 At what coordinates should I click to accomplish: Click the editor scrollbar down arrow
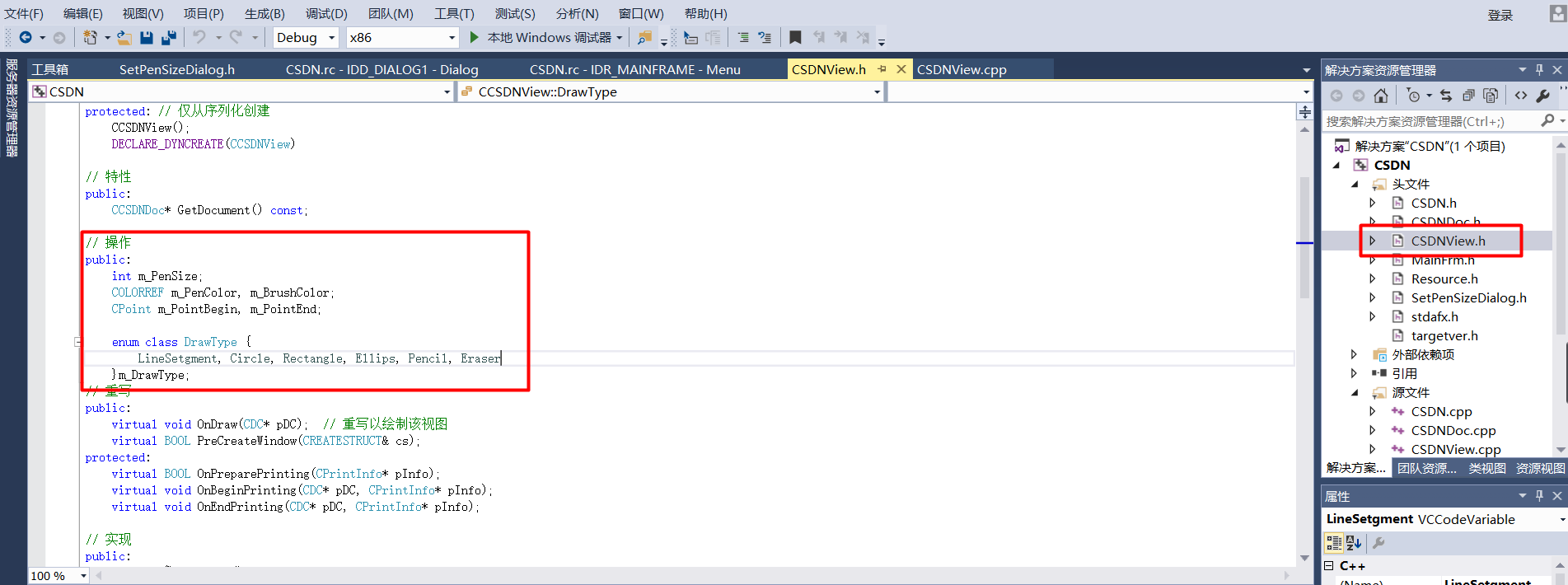pos(1304,558)
